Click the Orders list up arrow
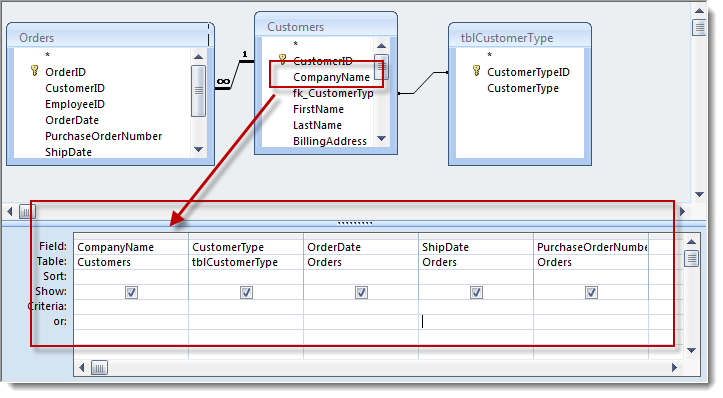 click(x=198, y=57)
